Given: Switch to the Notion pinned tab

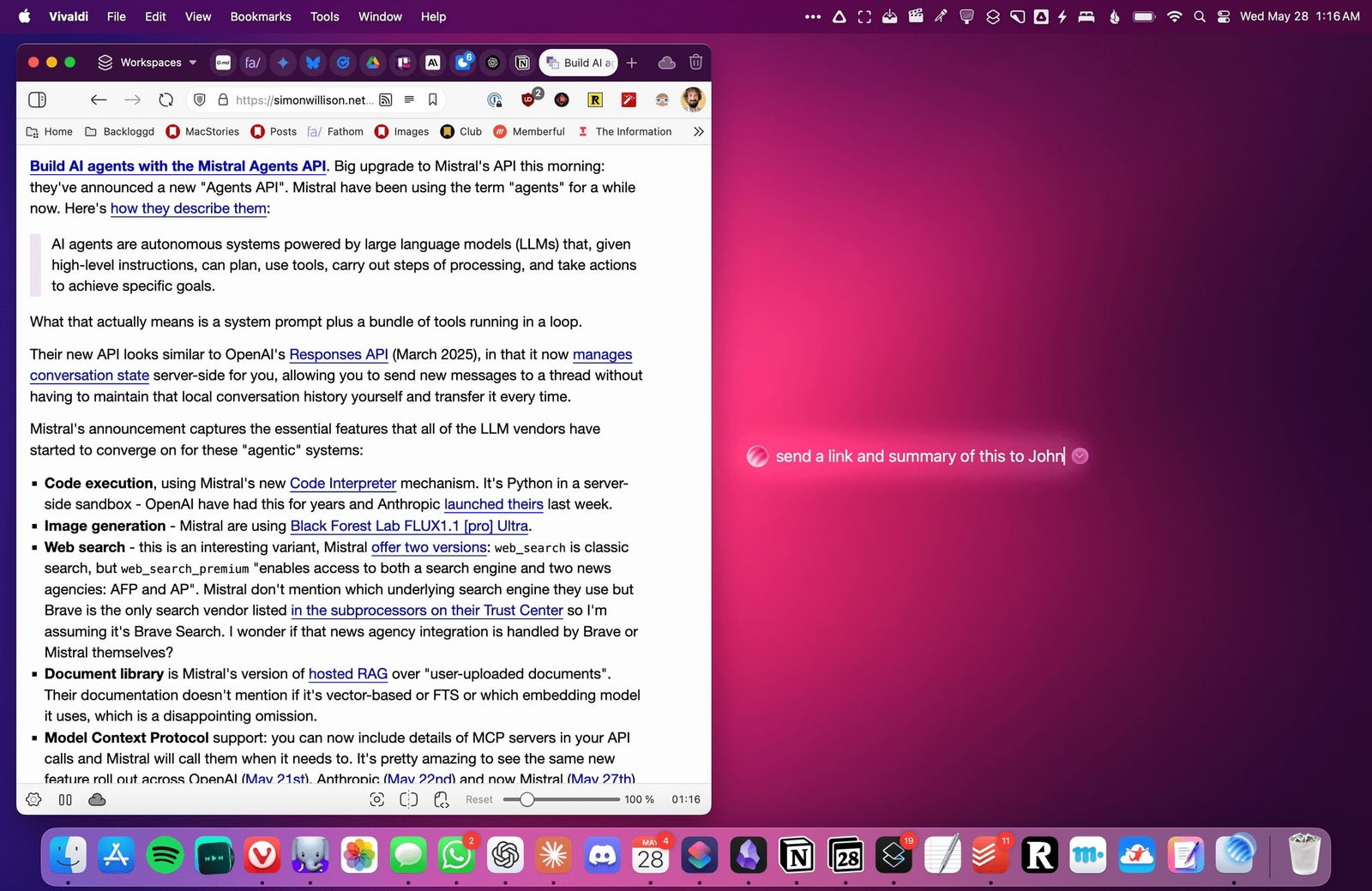Looking at the screenshot, I should tap(522, 62).
